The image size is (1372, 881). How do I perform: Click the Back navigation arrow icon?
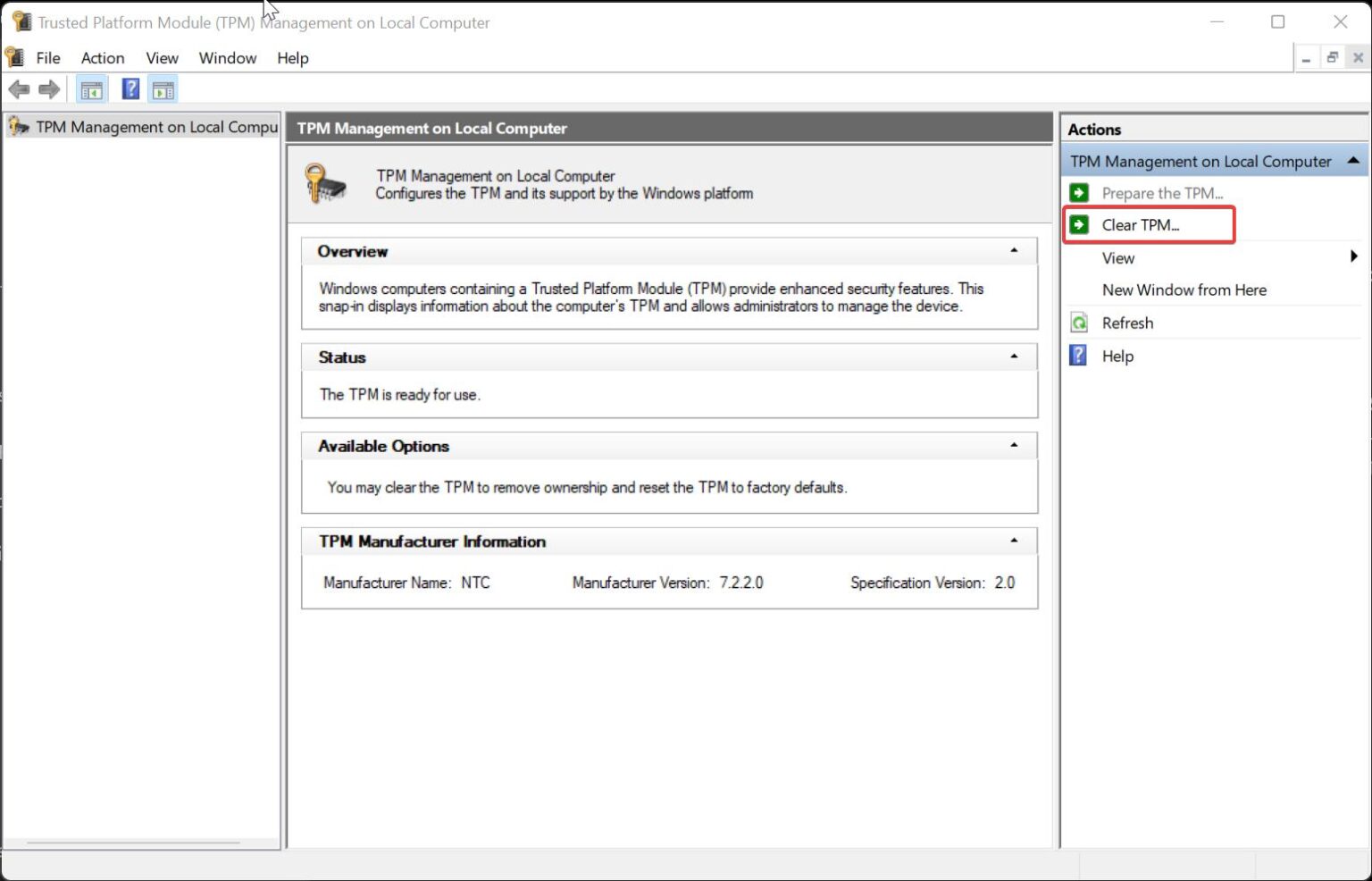pos(18,88)
